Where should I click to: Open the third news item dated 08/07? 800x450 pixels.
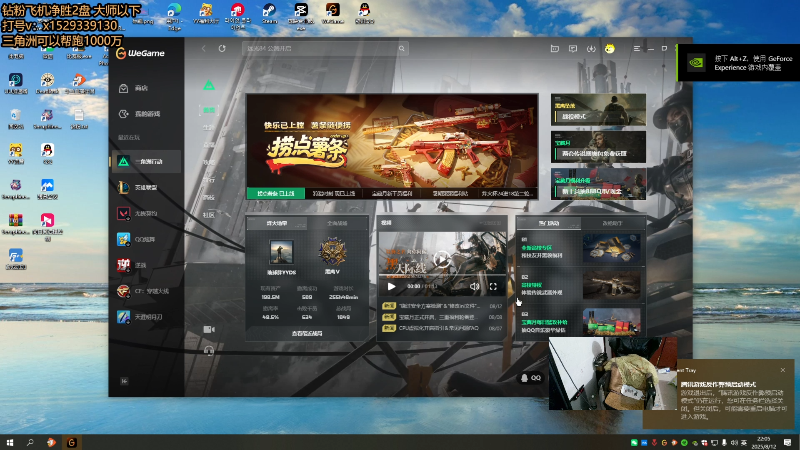click(442, 328)
